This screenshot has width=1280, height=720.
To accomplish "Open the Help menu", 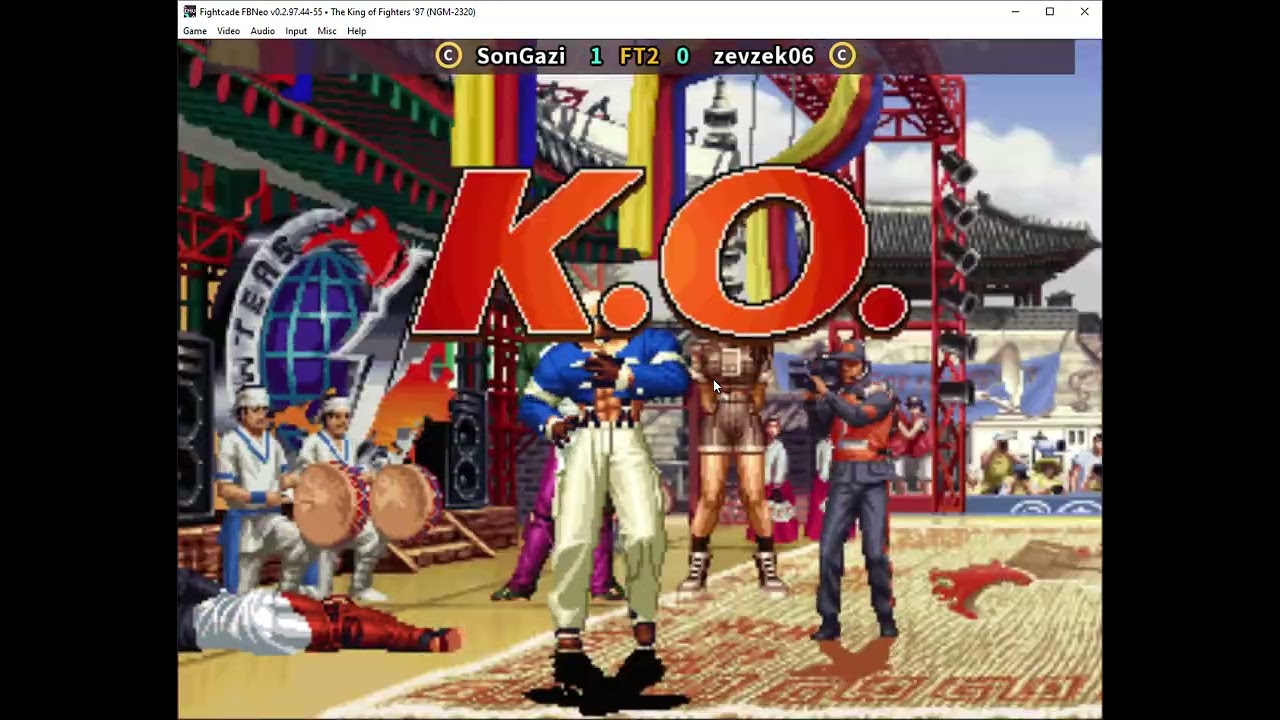I will 357,31.
